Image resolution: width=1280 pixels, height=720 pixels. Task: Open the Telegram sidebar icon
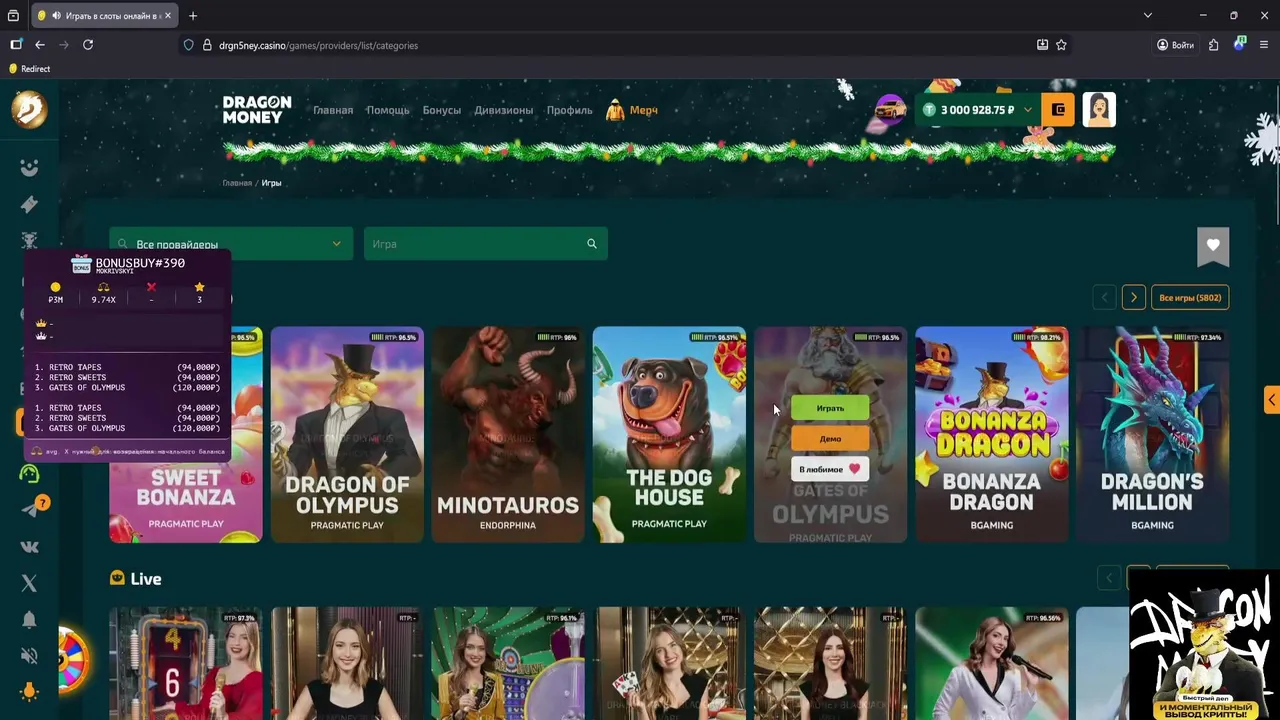[29, 510]
